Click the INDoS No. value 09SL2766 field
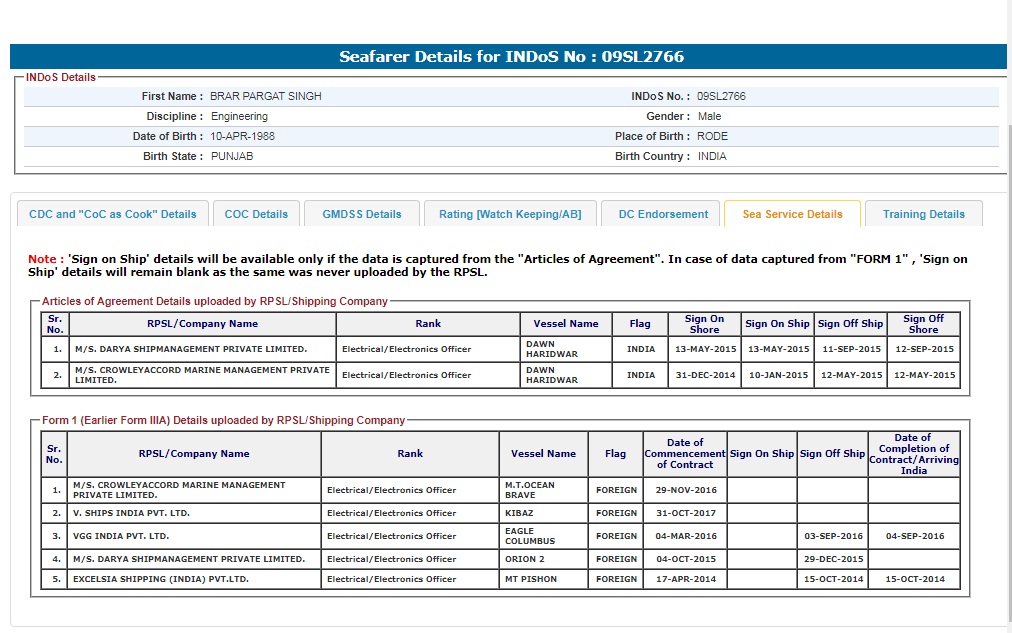 [721, 97]
